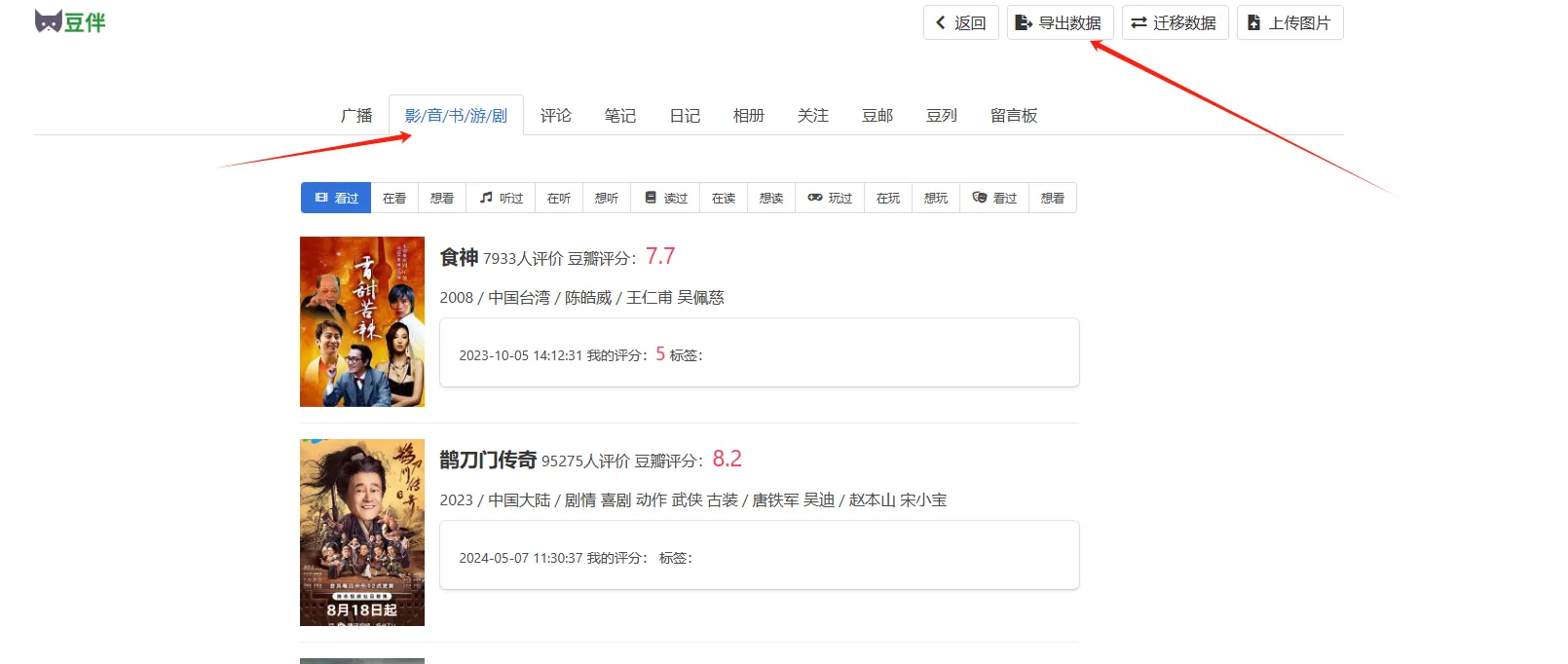Open the 广播 tab
The width and height of the screenshot is (1568, 664).
coord(356,116)
